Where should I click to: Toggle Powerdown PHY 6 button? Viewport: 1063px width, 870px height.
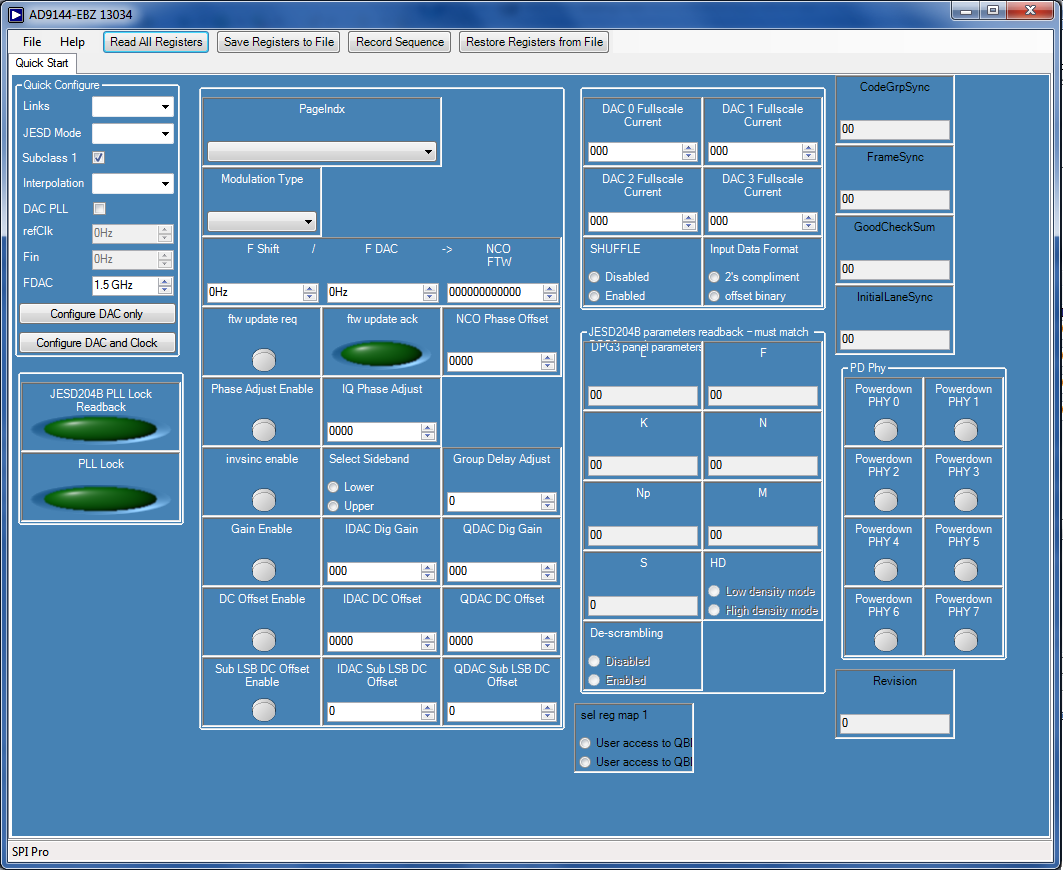pos(885,639)
